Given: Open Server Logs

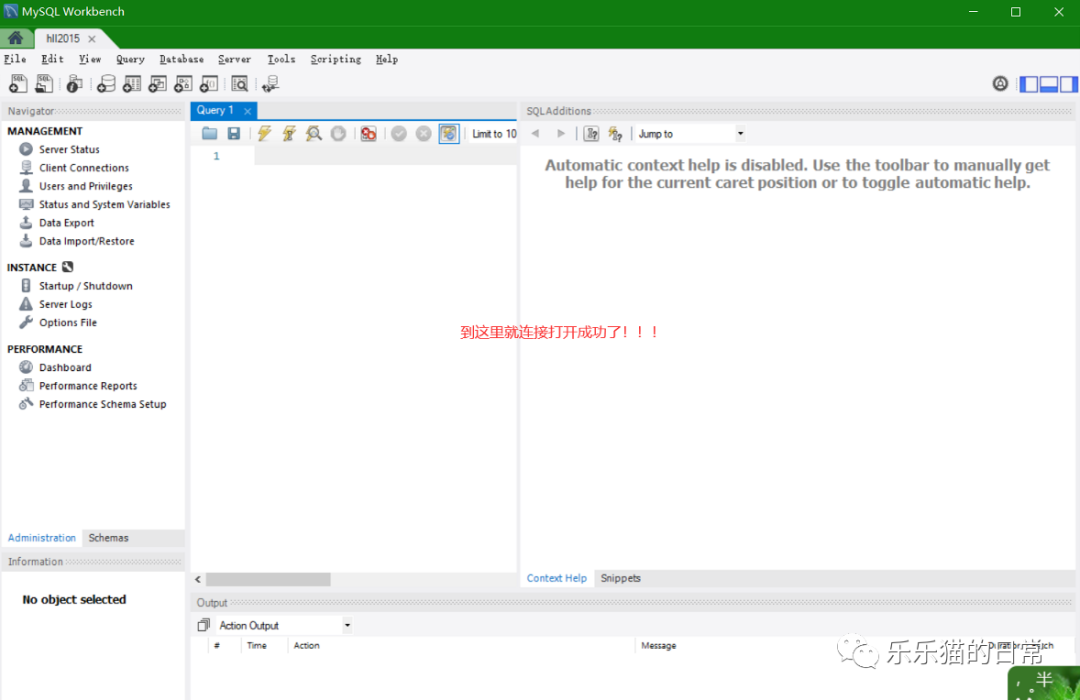Looking at the screenshot, I should click(x=65, y=305).
